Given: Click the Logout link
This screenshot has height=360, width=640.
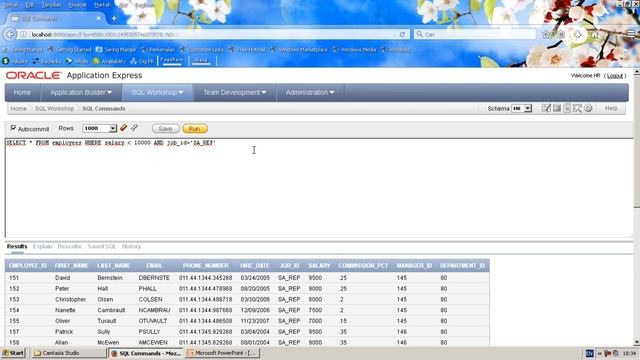Looking at the screenshot, I should [615, 76].
